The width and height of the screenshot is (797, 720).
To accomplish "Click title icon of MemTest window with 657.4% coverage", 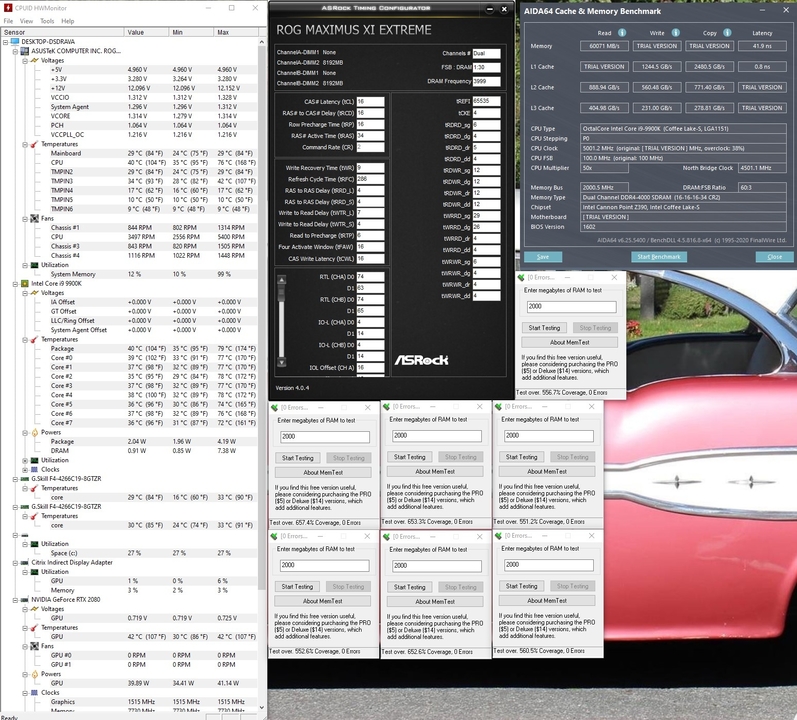I will pyautogui.click(x=274, y=408).
